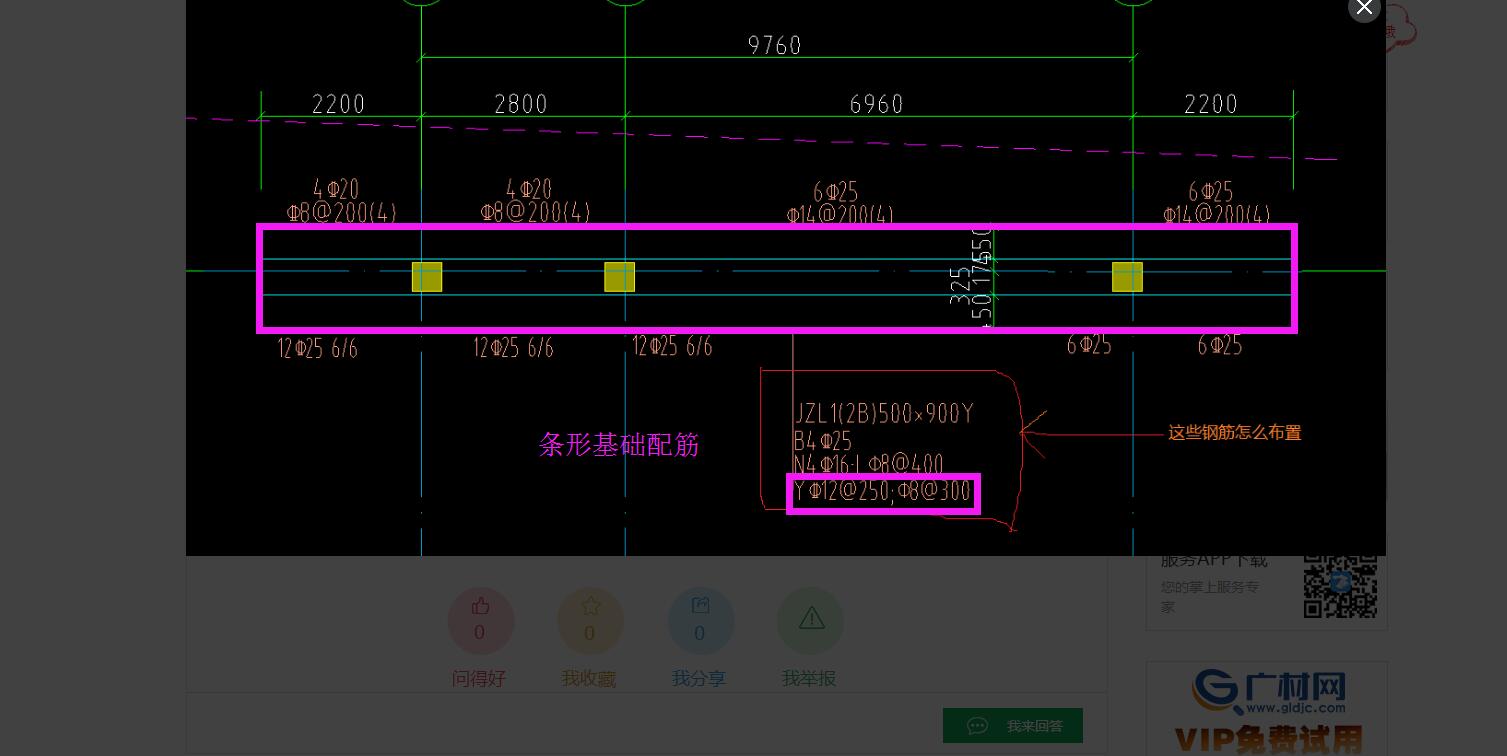Click the 这些钢筋怎么布置 annotation text
This screenshot has width=1507, height=756.
click(x=1235, y=433)
